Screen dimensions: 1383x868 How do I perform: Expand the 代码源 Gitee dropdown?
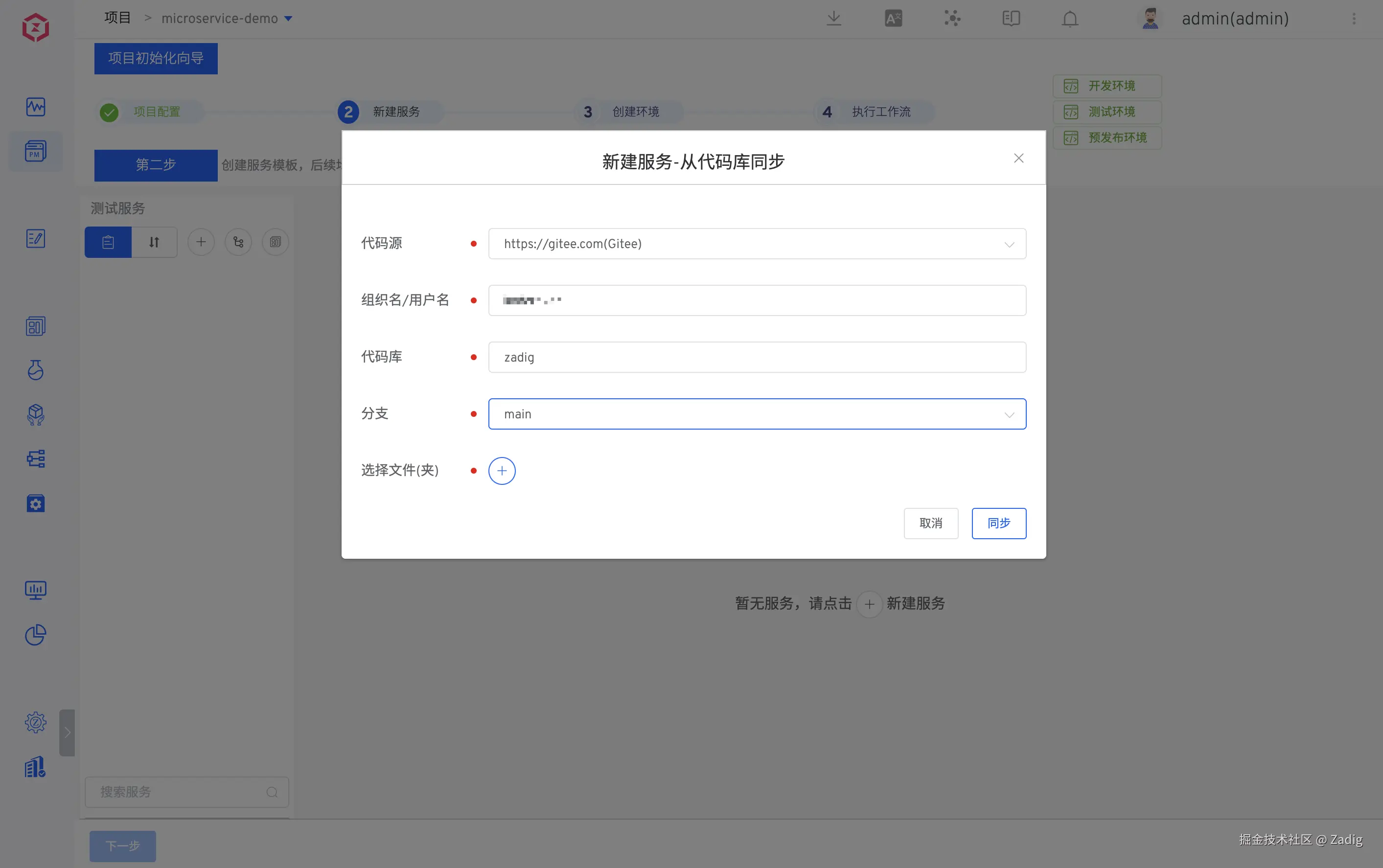pos(757,244)
